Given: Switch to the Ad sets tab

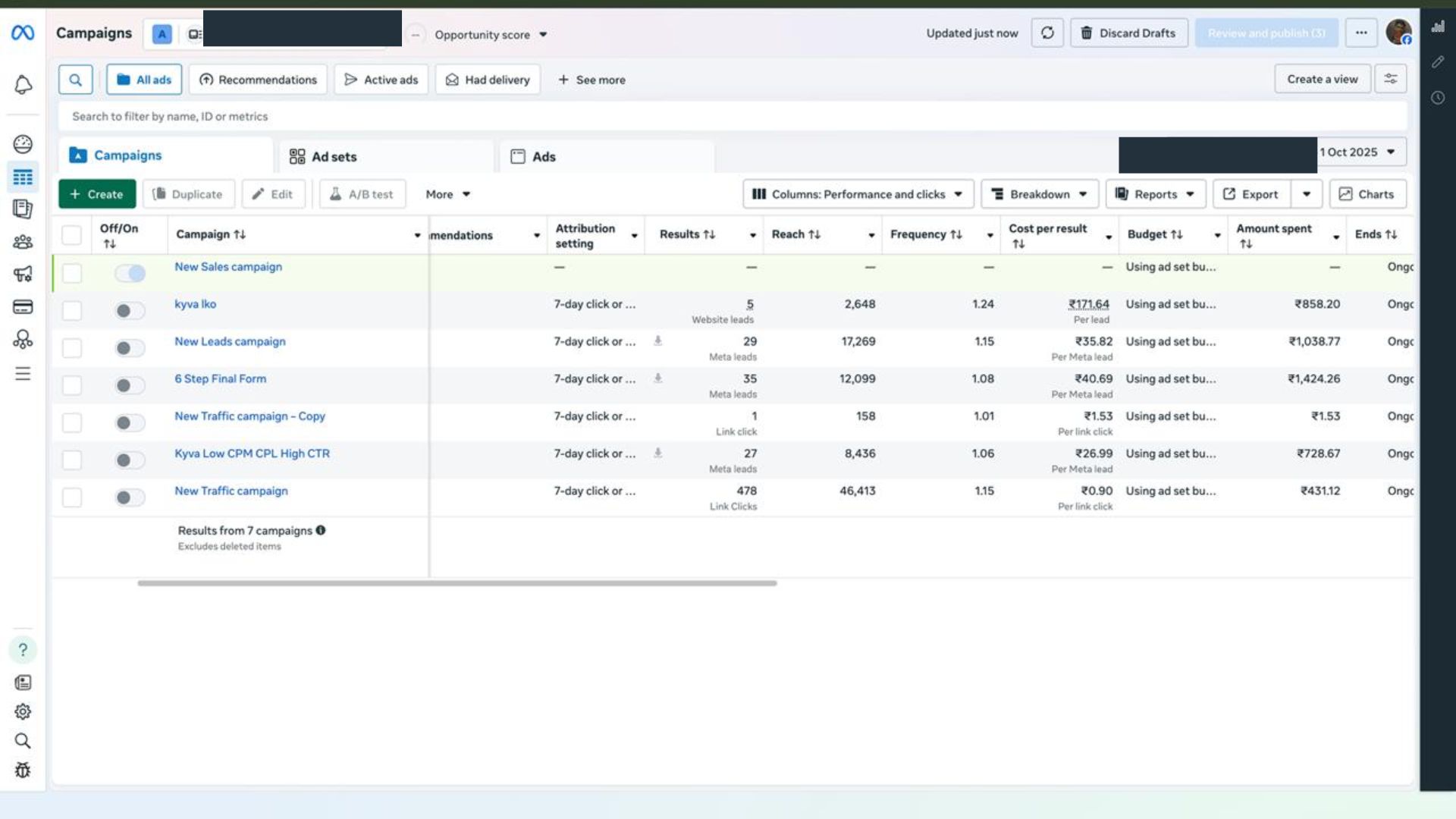Looking at the screenshot, I should (x=334, y=156).
